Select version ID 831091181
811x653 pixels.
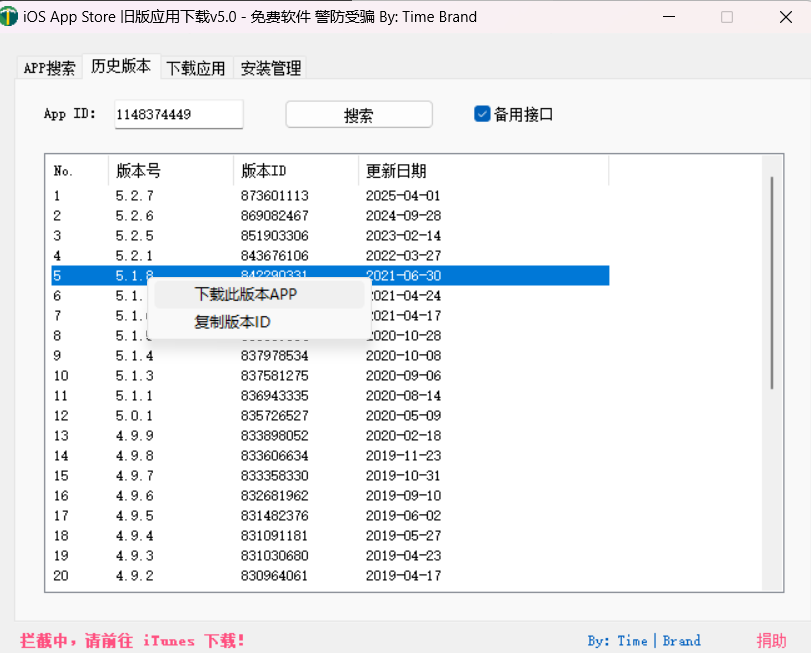[275, 536]
